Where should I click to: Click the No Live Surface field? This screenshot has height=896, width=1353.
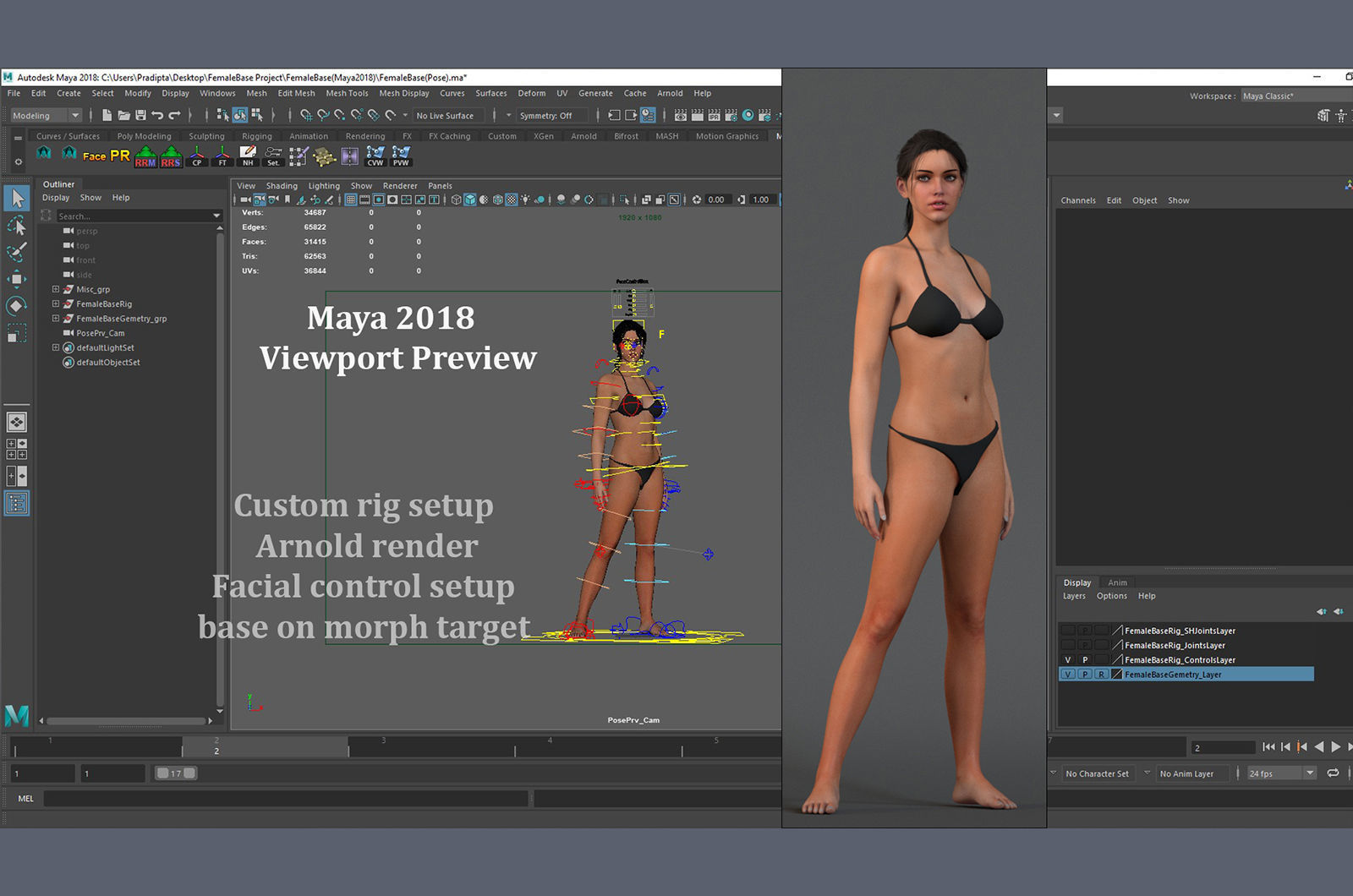tap(448, 116)
